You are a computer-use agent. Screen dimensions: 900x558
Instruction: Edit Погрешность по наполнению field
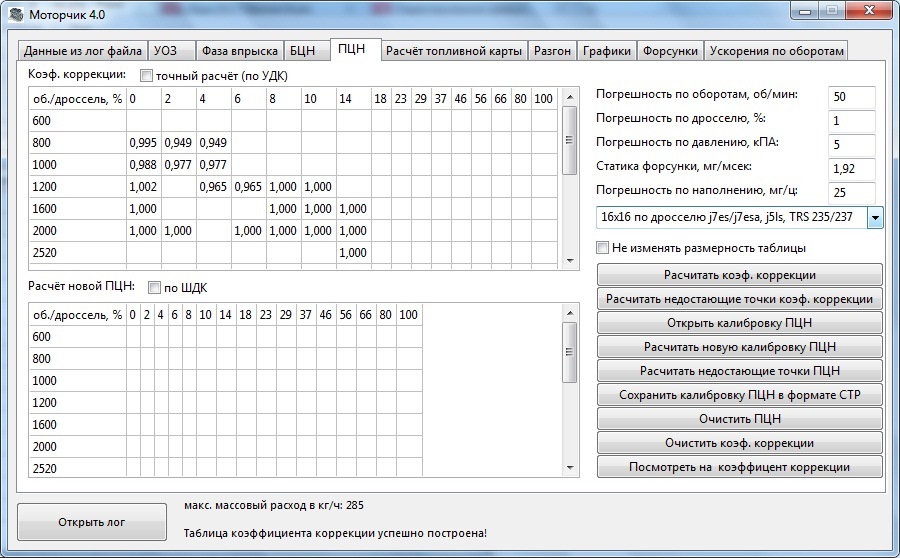click(x=852, y=193)
